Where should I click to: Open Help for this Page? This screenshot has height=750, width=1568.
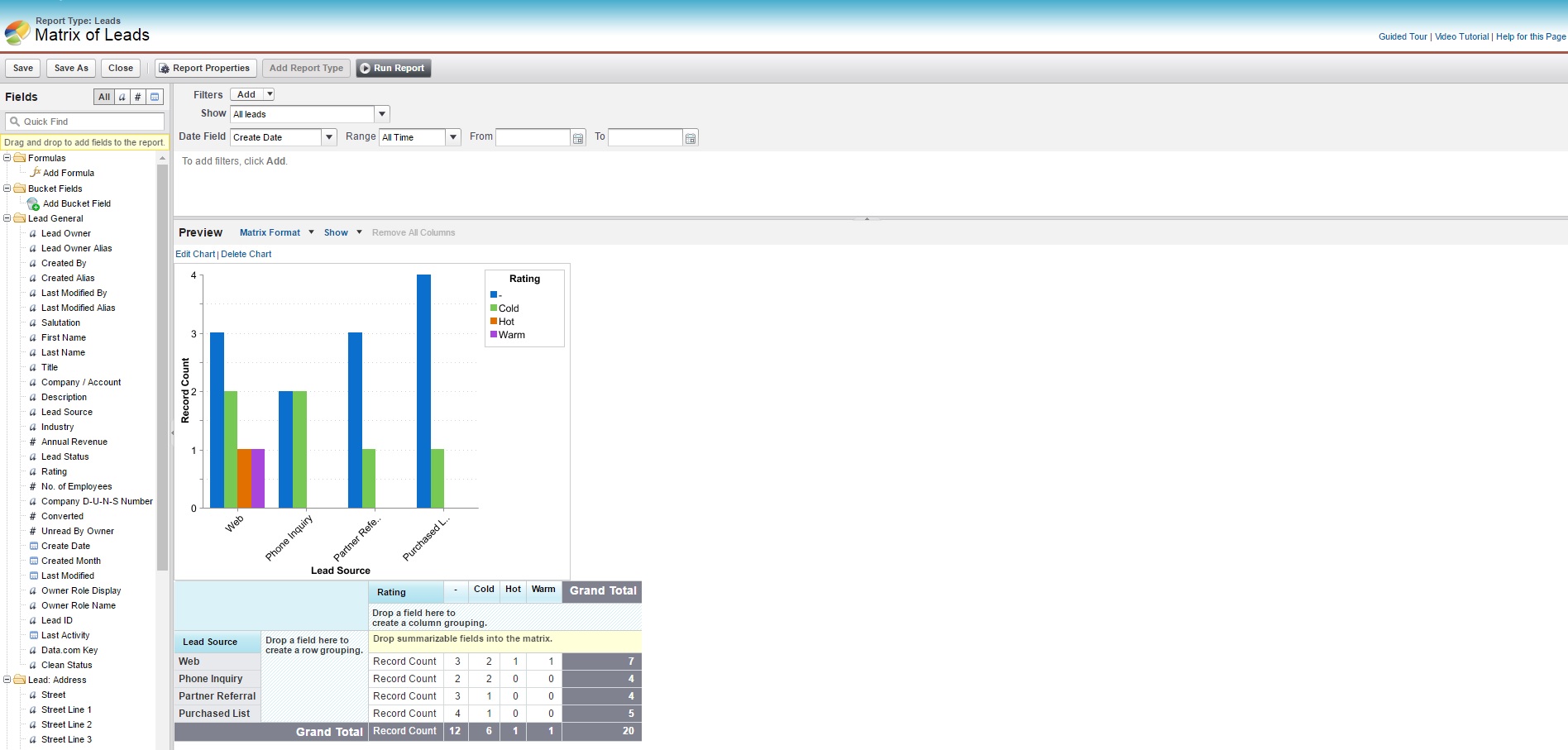pyautogui.click(x=1531, y=36)
